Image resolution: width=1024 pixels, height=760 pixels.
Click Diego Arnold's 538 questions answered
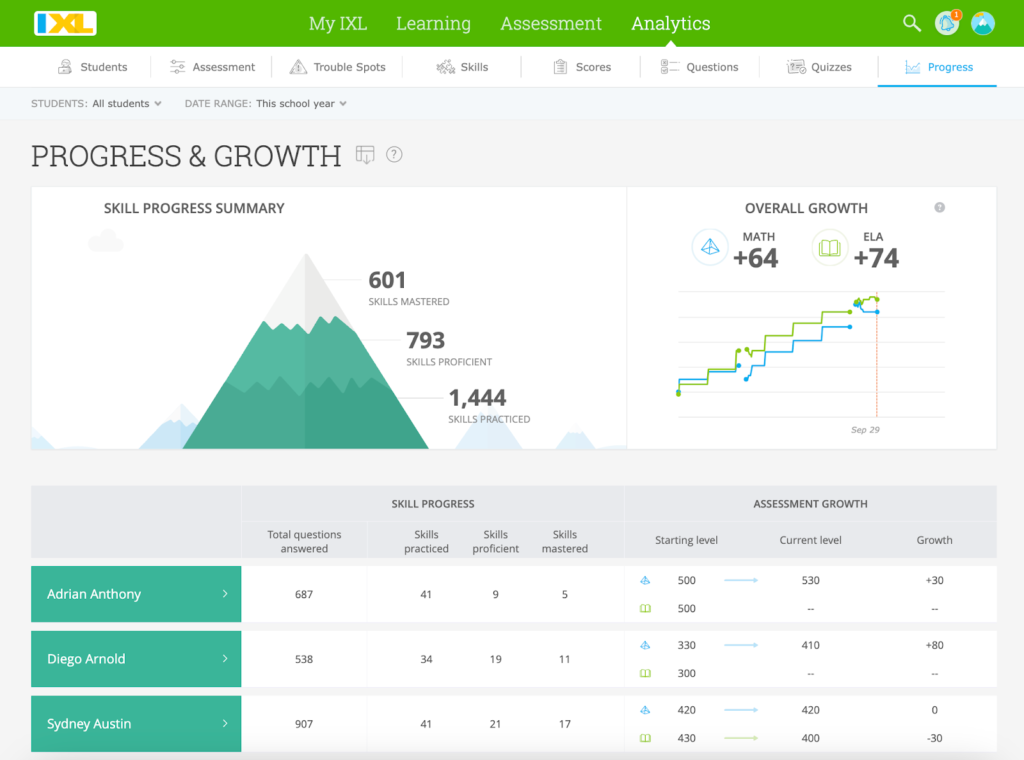[x=304, y=659]
